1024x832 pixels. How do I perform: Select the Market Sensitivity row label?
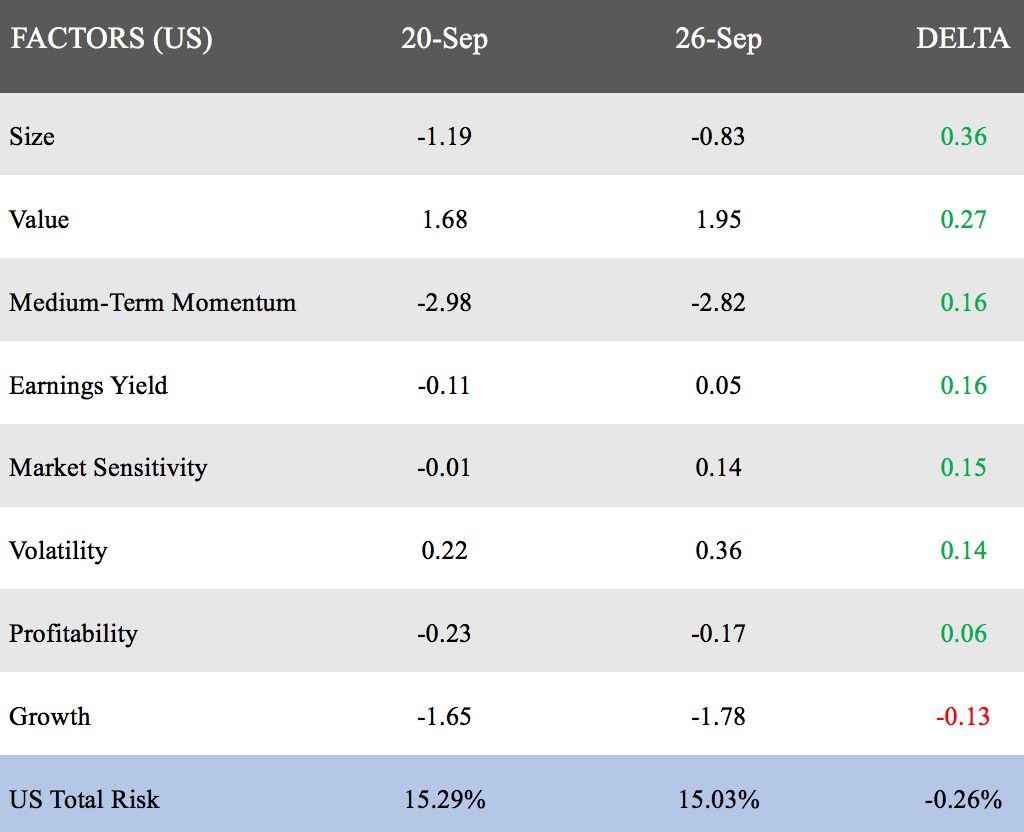point(108,467)
